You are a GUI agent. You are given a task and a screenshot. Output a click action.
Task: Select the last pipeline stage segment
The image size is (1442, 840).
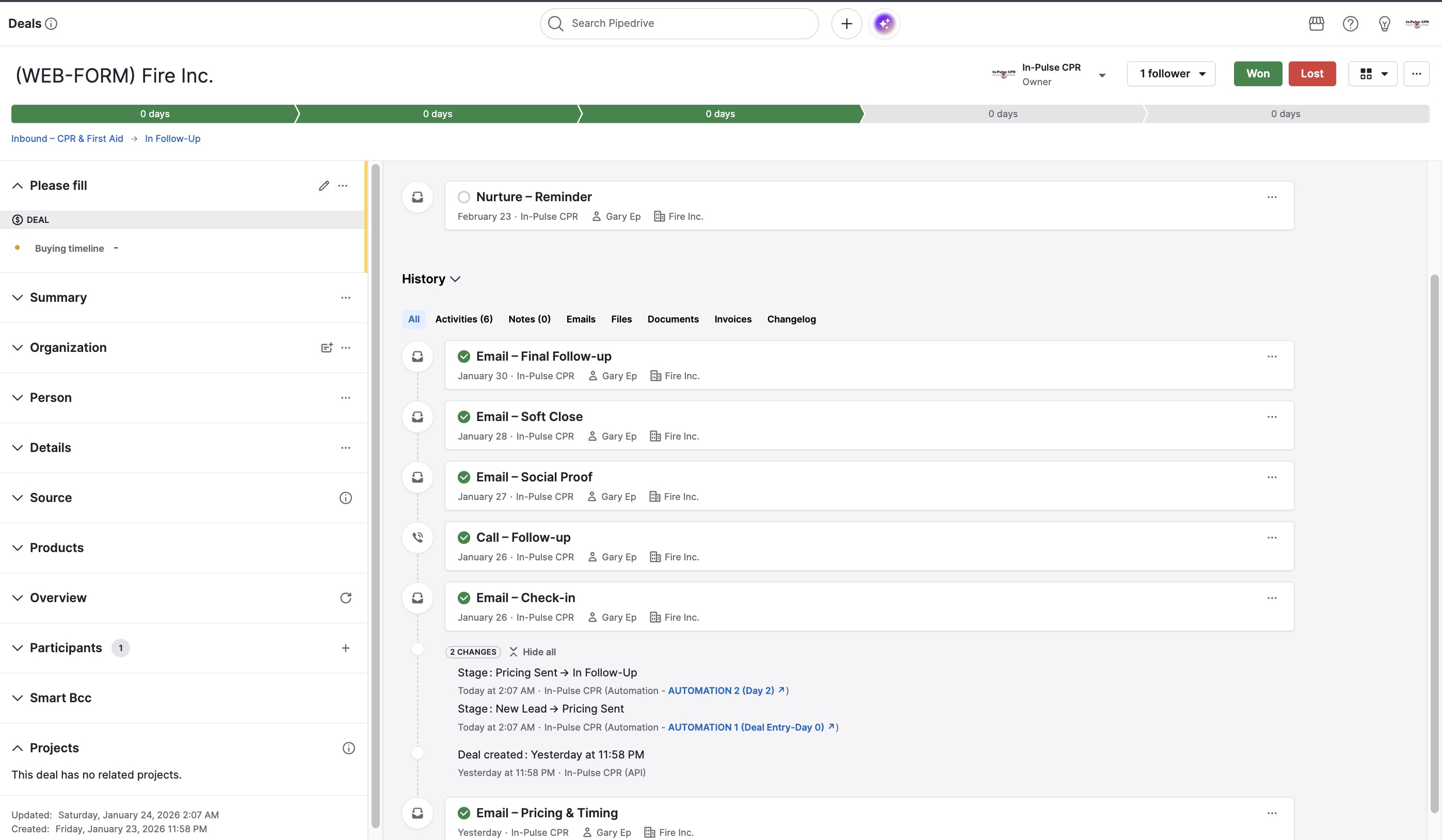pyautogui.click(x=1286, y=114)
